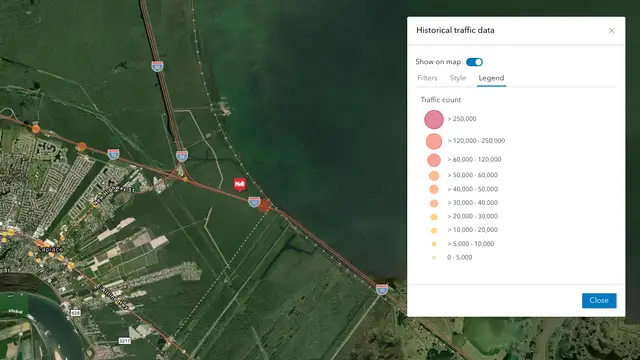
Task: Click the route 3217 road marker
Action: (124, 340)
